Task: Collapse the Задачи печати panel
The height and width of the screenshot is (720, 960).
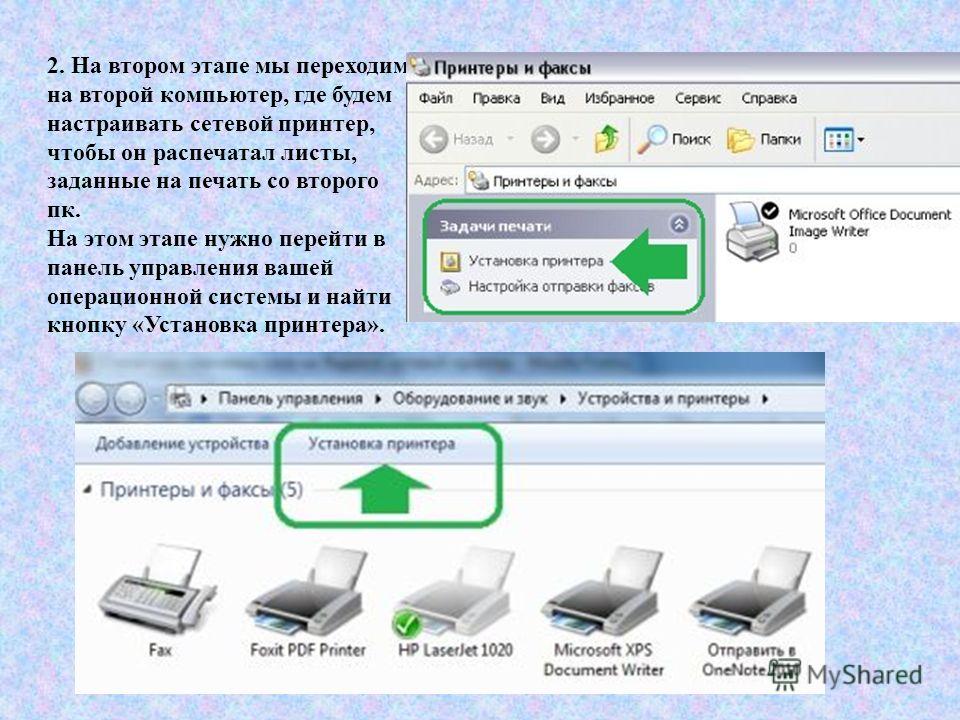Action: (x=679, y=225)
